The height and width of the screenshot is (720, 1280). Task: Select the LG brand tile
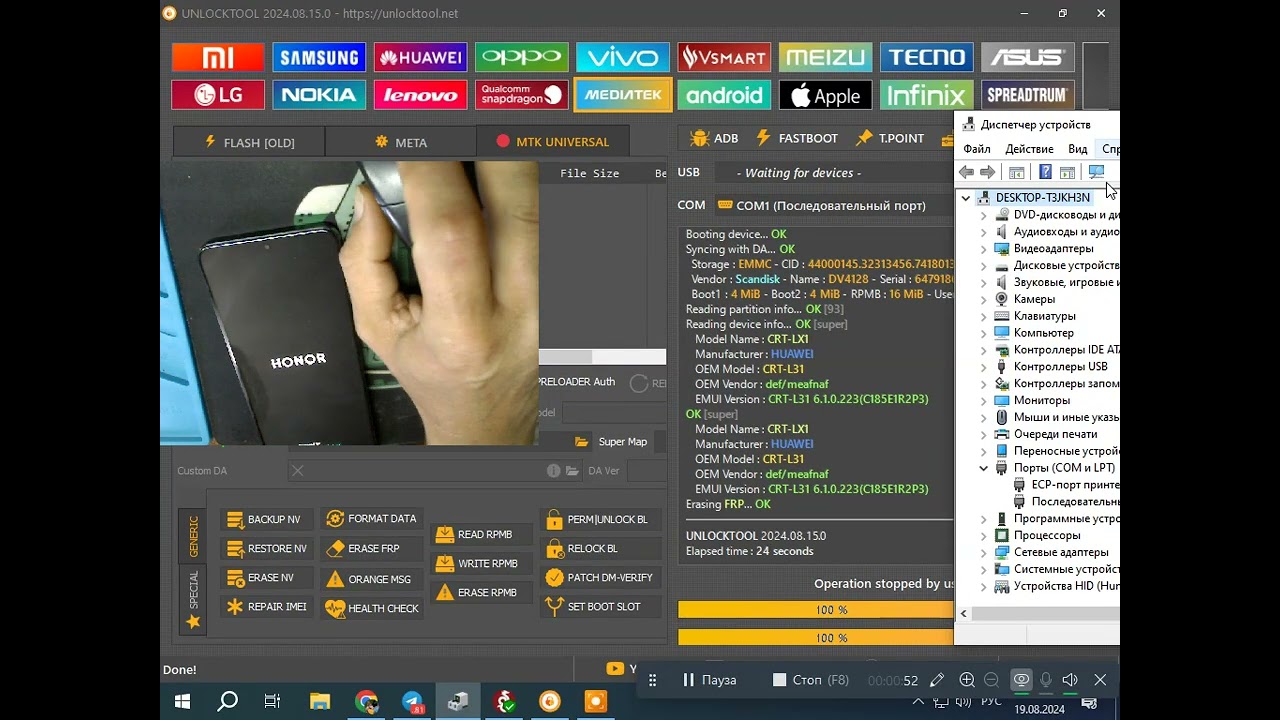218,95
